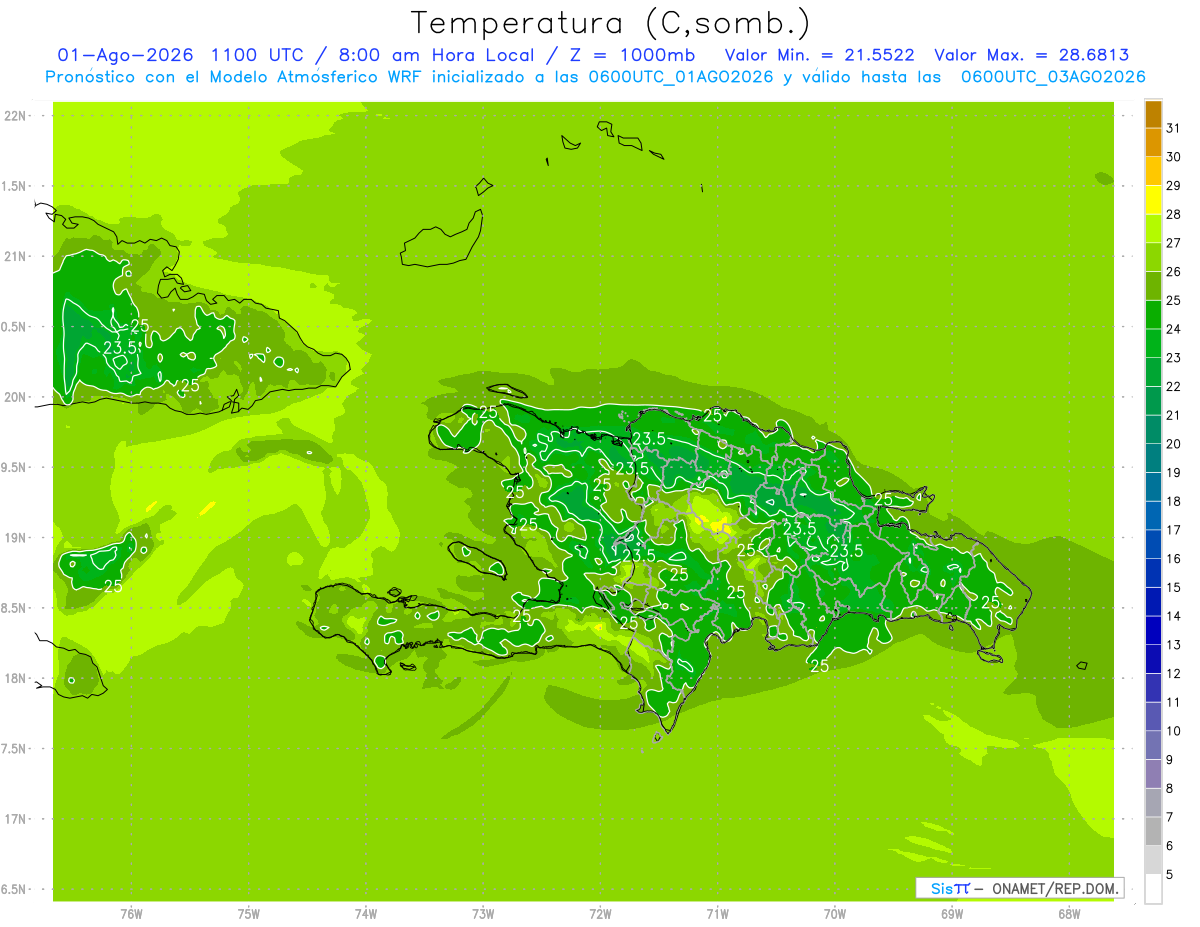Click the Temperatura (C,somb.) title
The height and width of the screenshot is (927, 1200).
pyautogui.click(x=611, y=22)
